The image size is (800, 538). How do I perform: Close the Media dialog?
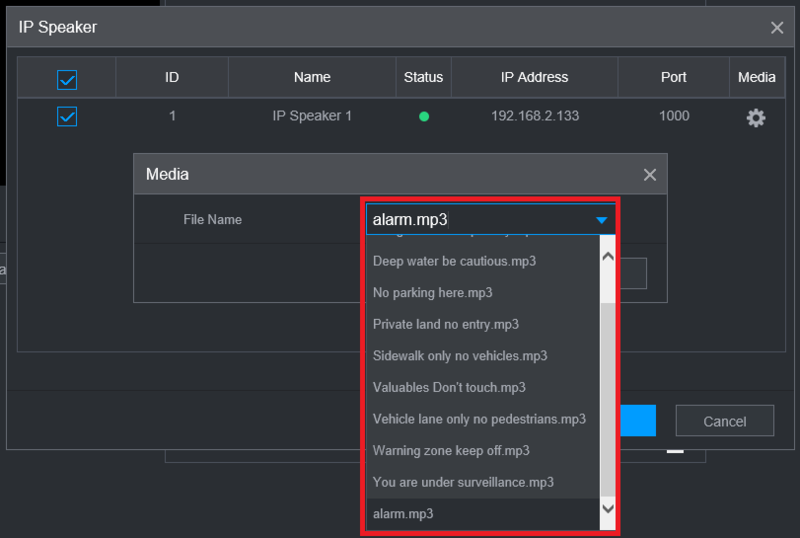(x=650, y=175)
